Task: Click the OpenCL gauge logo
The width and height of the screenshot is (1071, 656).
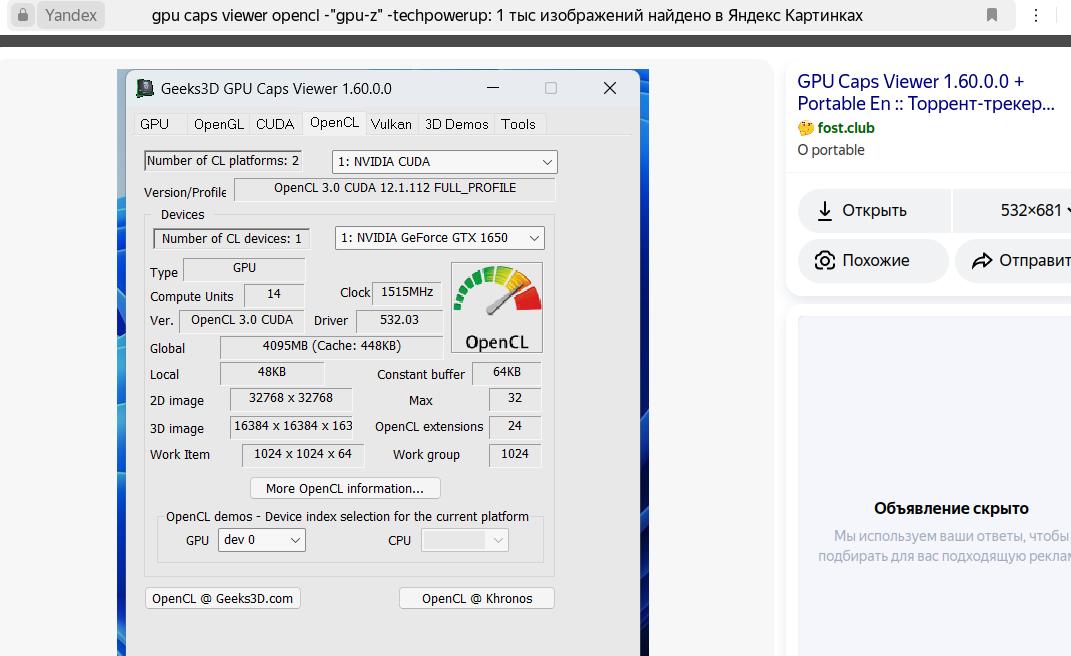Action: point(497,308)
